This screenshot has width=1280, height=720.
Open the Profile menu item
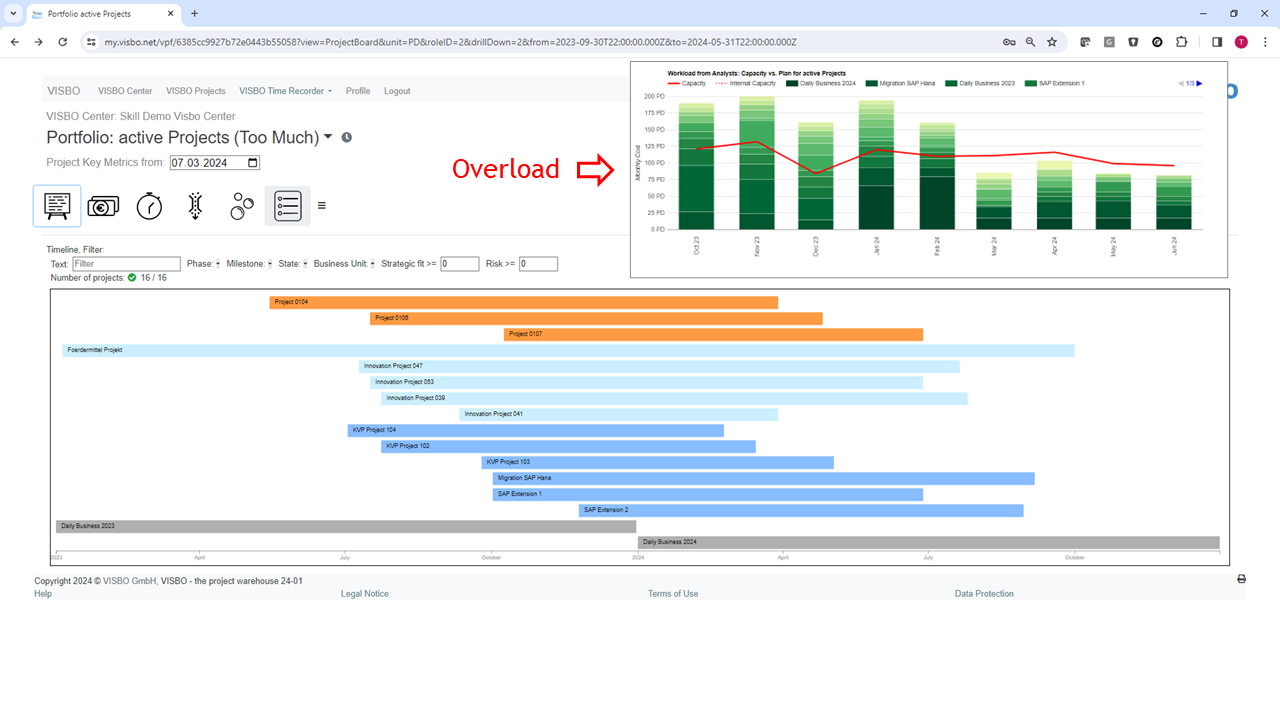[358, 91]
